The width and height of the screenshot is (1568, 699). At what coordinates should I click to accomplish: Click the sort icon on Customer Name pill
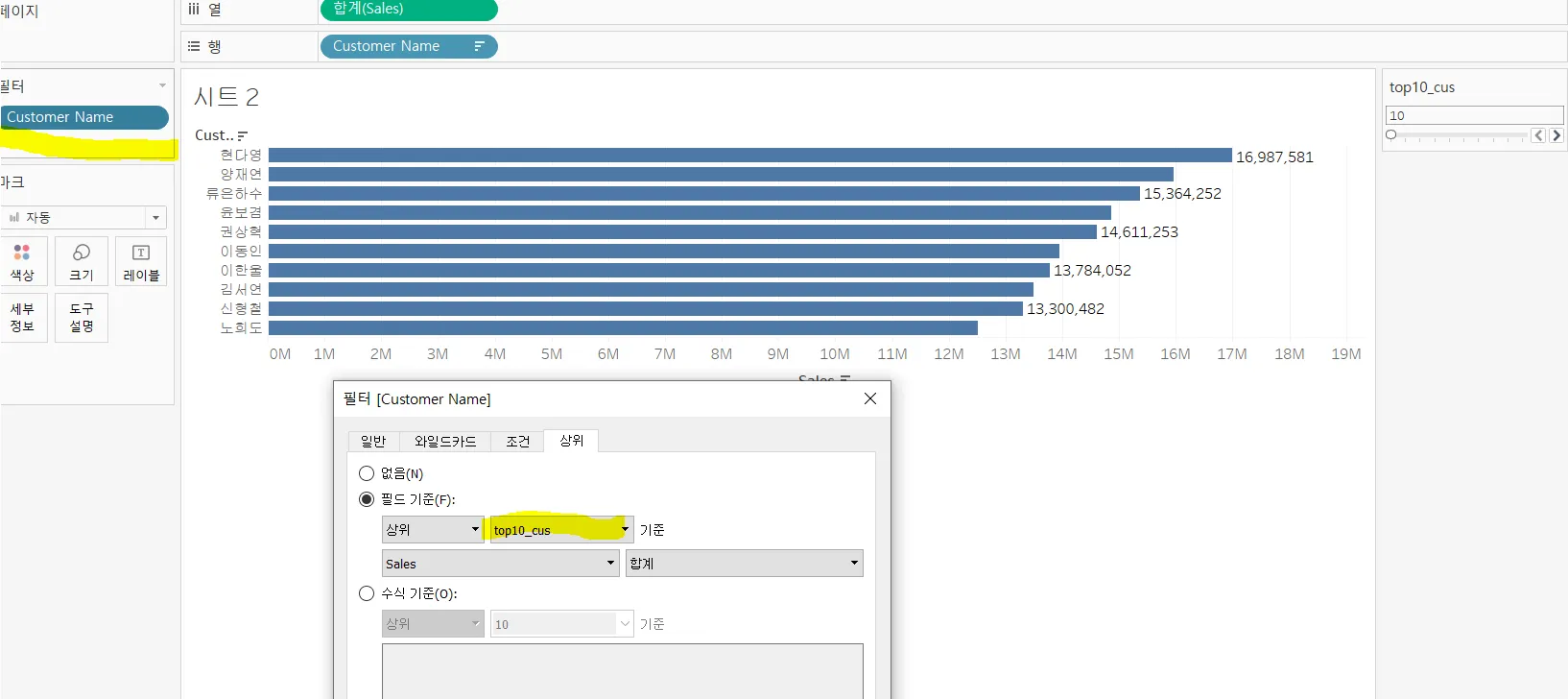coord(480,46)
